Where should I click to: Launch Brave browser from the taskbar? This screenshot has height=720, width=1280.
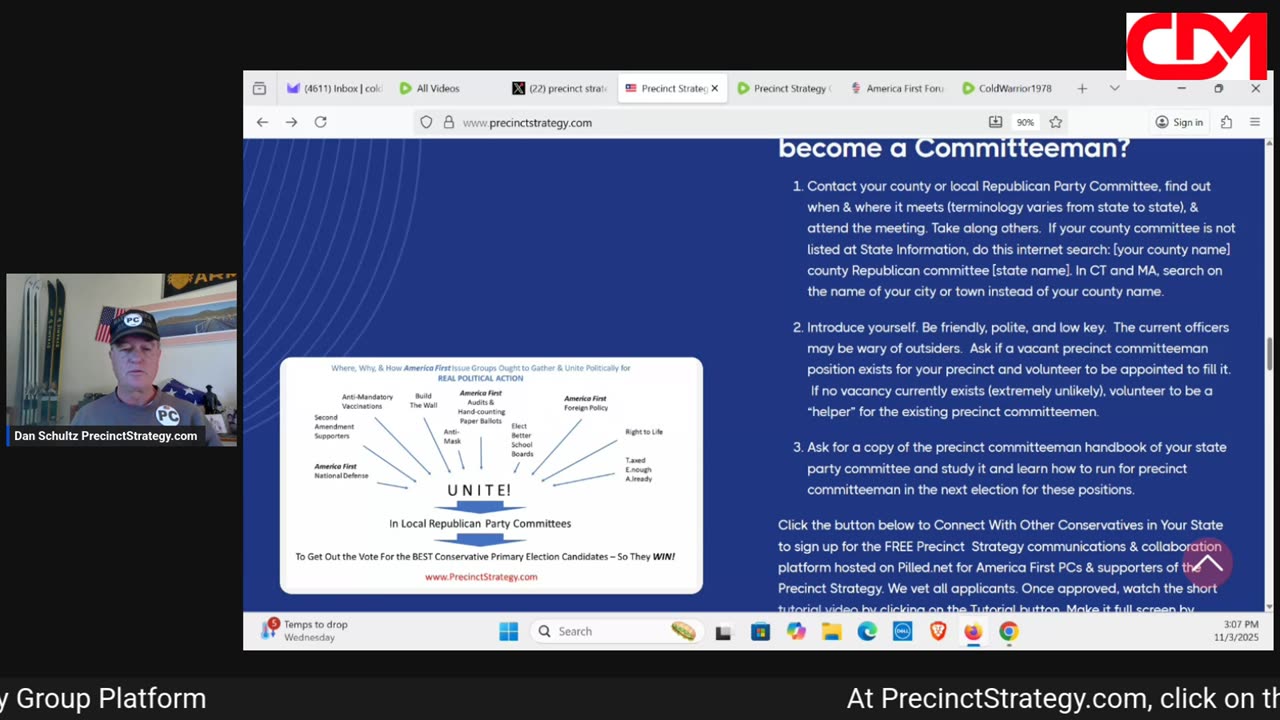[x=938, y=631]
